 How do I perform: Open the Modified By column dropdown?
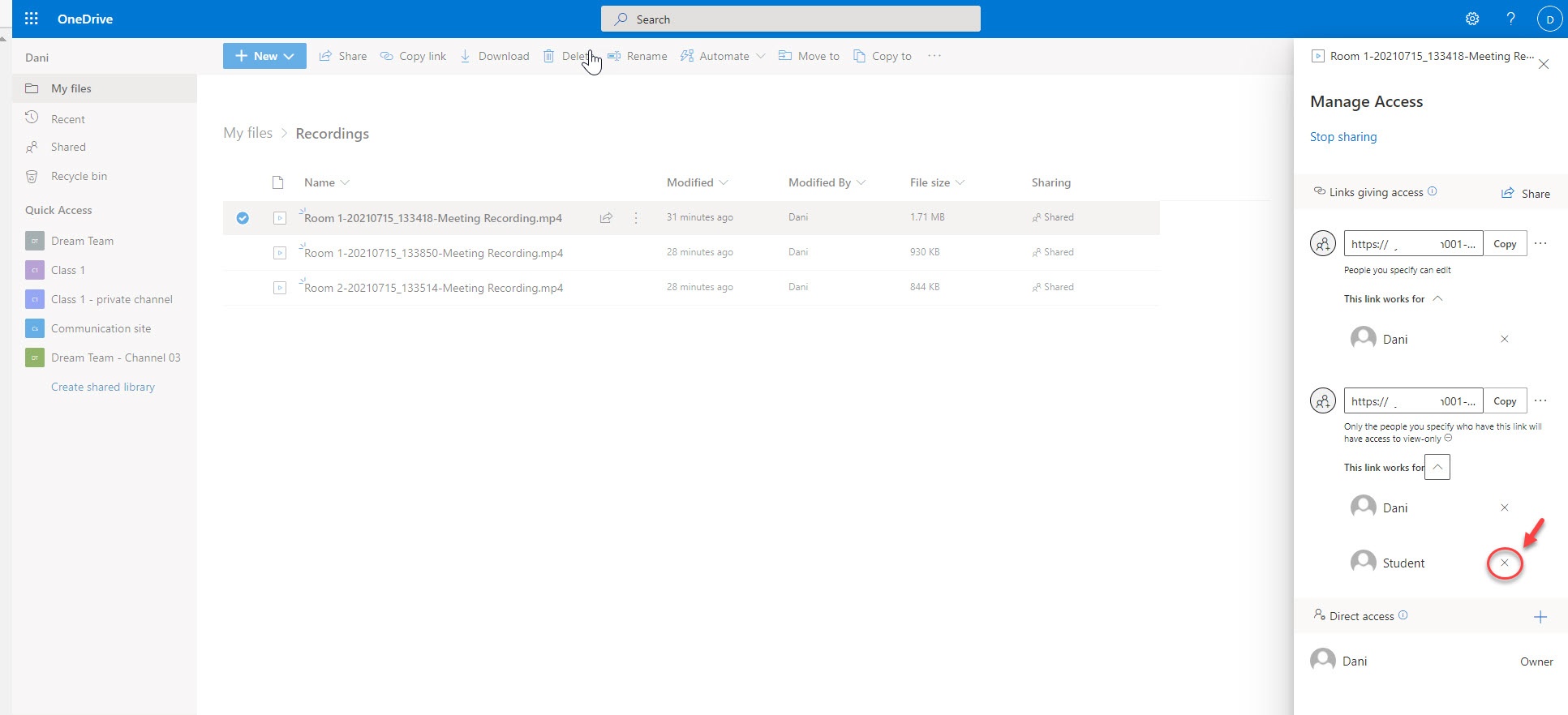click(x=827, y=182)
